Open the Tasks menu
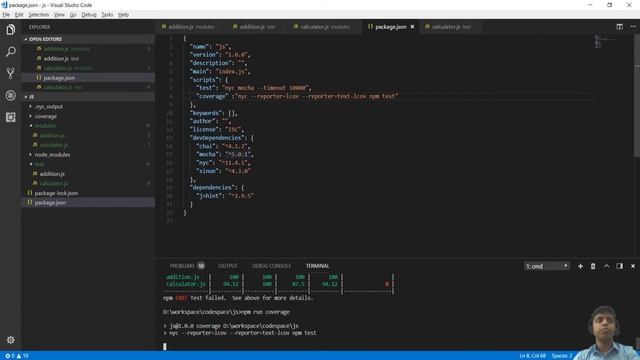This screenshot has height=360, width=640. (x=107, y=15)
